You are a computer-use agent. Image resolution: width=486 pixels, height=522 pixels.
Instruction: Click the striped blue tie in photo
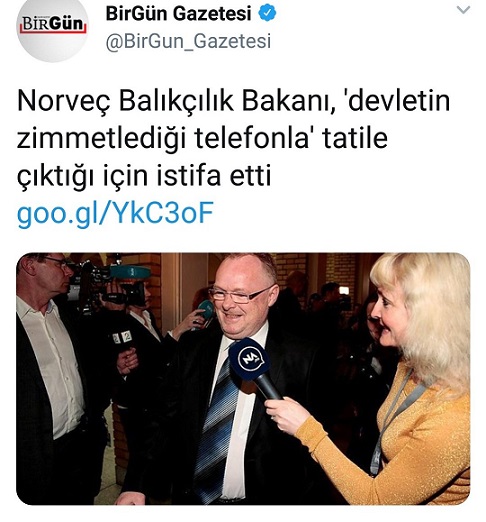[216, 427]
